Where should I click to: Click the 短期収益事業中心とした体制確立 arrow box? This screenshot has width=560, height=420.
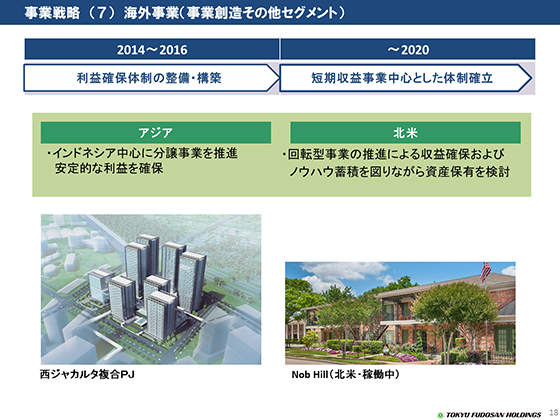[406, 78]
